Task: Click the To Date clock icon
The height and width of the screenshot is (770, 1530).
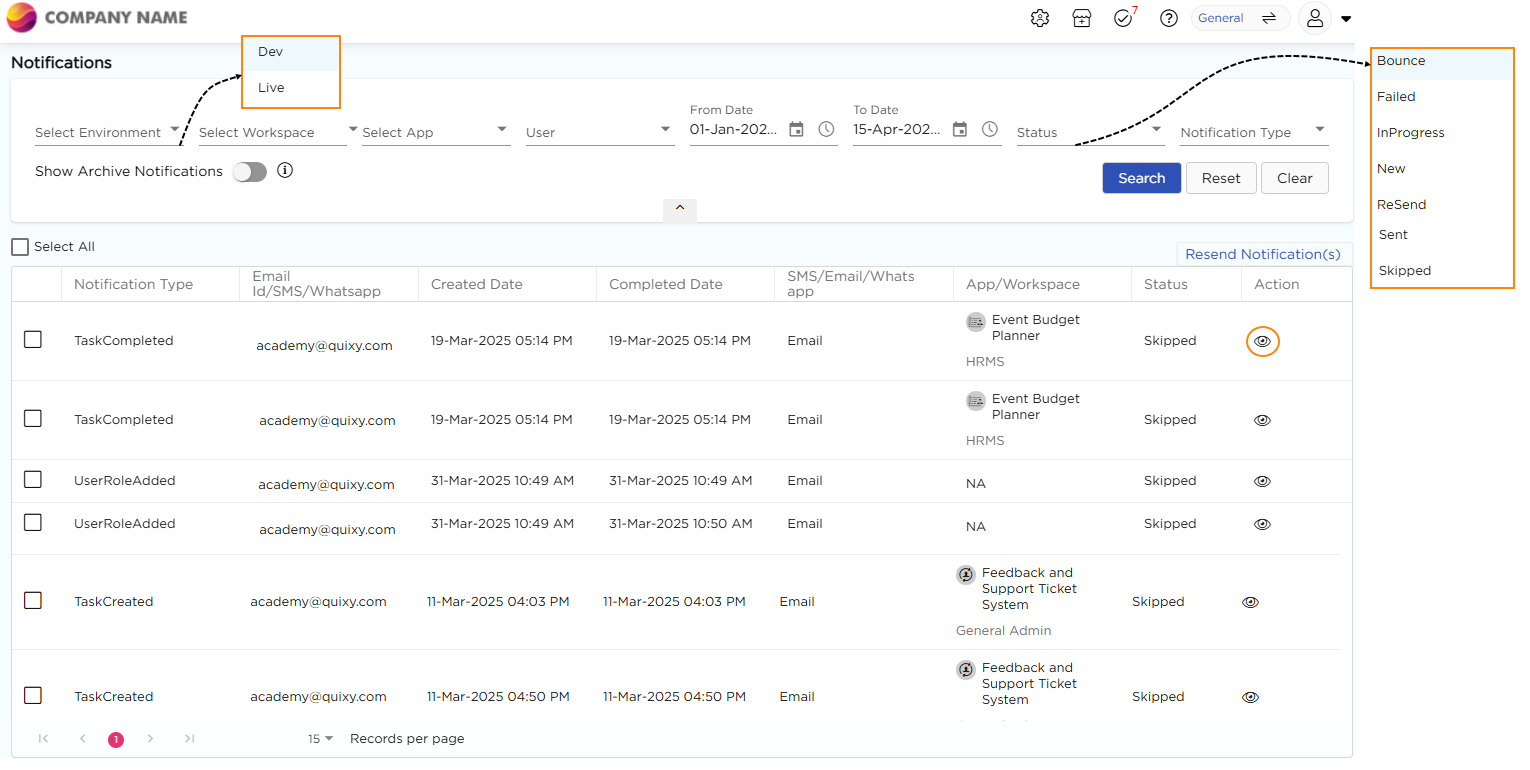Action: [x=989, y=130]
